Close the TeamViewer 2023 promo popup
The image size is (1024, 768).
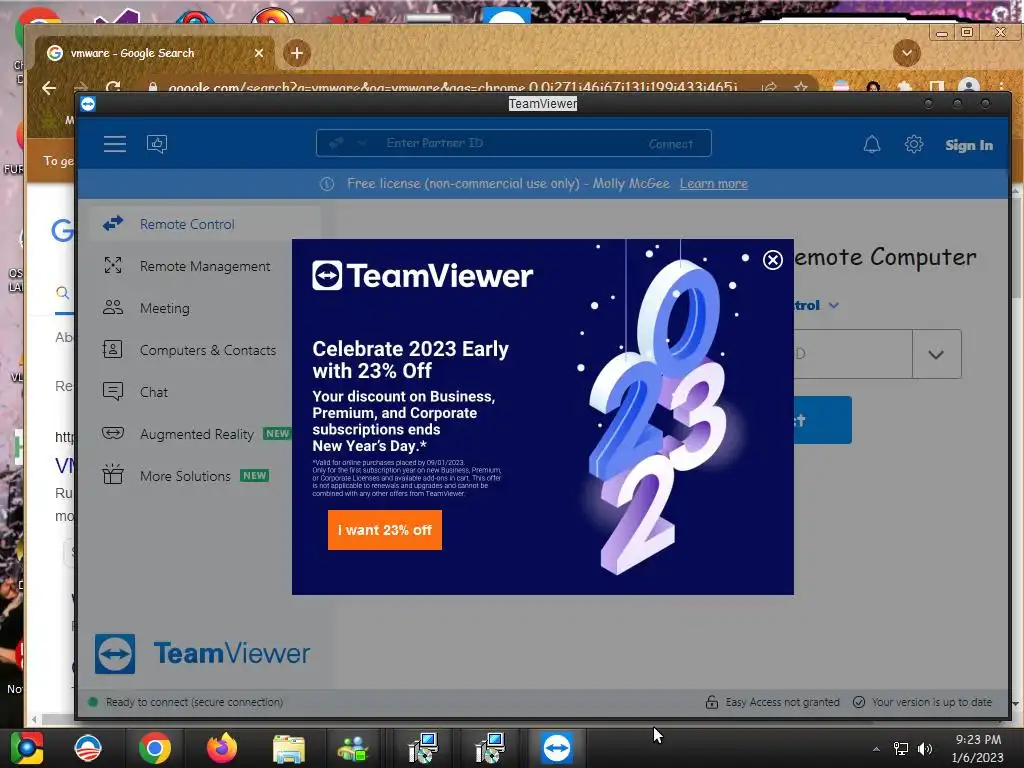click(773, 260)
